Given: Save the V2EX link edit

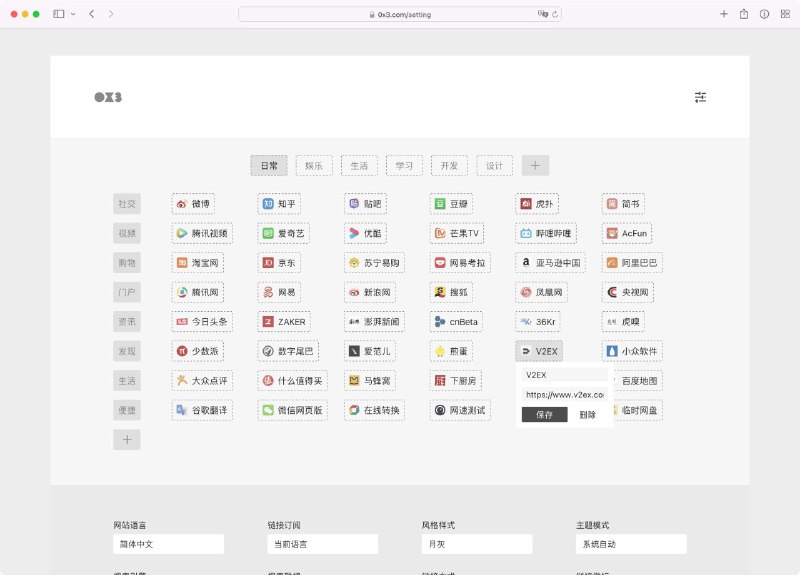Looking at the screenshot, I should 544,415.
